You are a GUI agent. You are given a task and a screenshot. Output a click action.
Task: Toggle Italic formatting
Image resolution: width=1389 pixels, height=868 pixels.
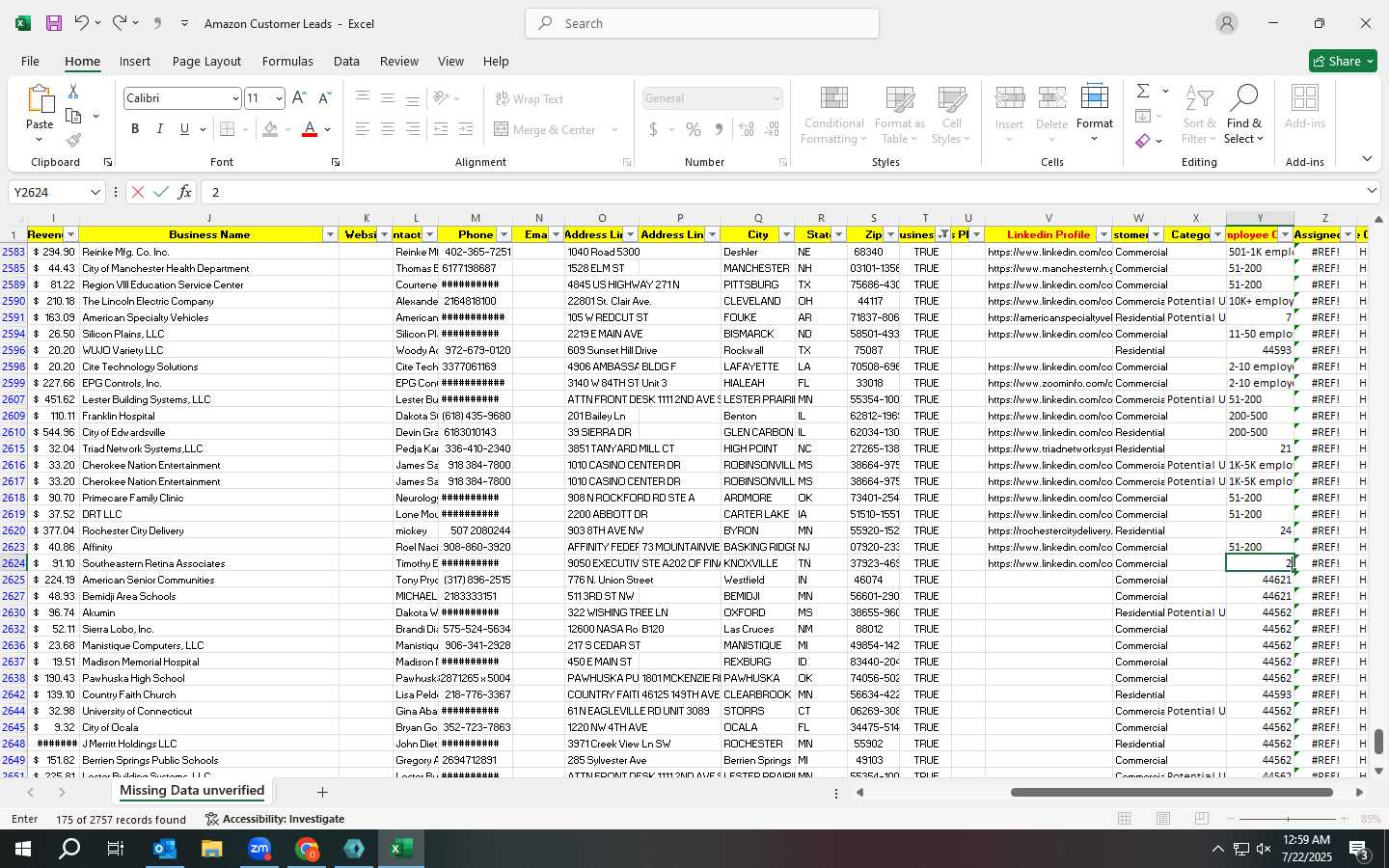(159, 129)
